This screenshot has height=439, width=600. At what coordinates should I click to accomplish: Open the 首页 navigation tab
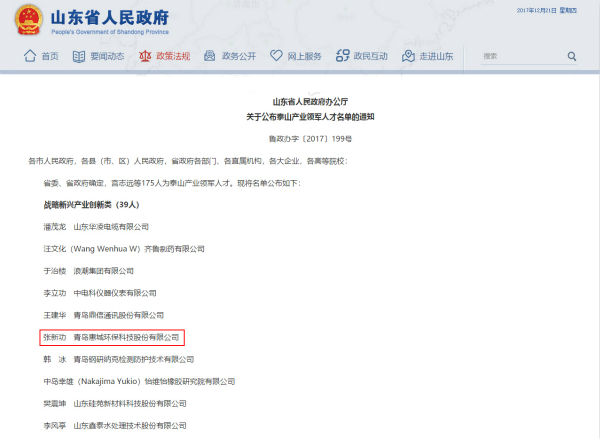(50, 56)
